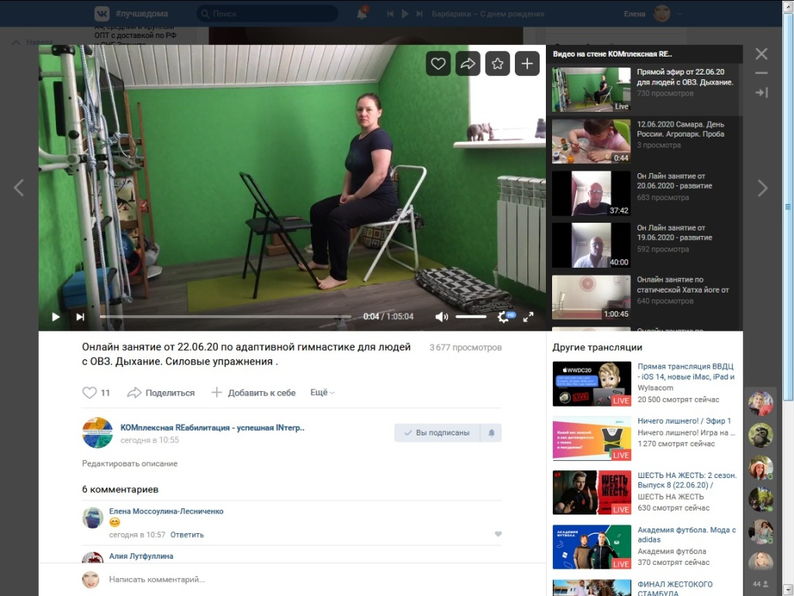794x596 pixels.
Task: Click the share arrow overlay on video
Action: tap(468, 64)
